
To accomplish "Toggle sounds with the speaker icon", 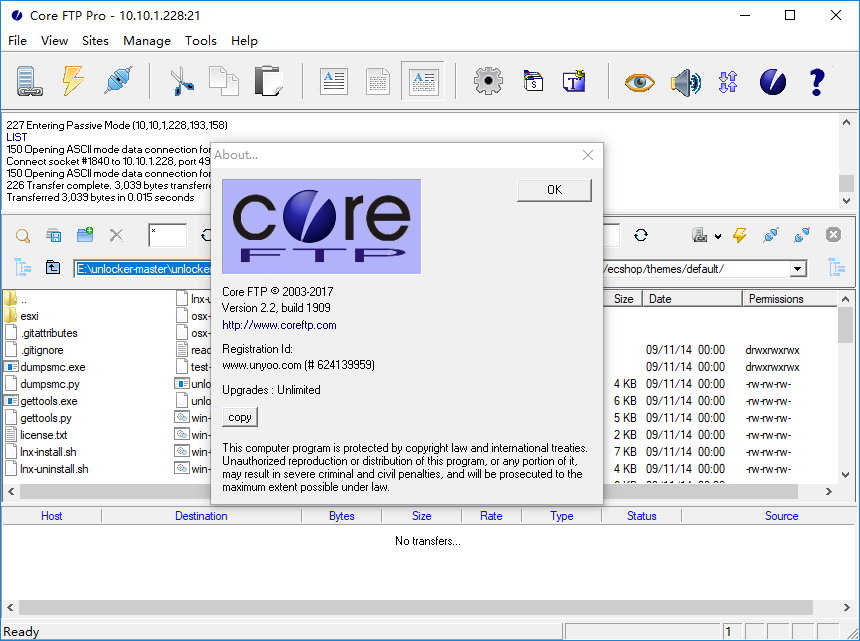I will click(x=685, y=82).
